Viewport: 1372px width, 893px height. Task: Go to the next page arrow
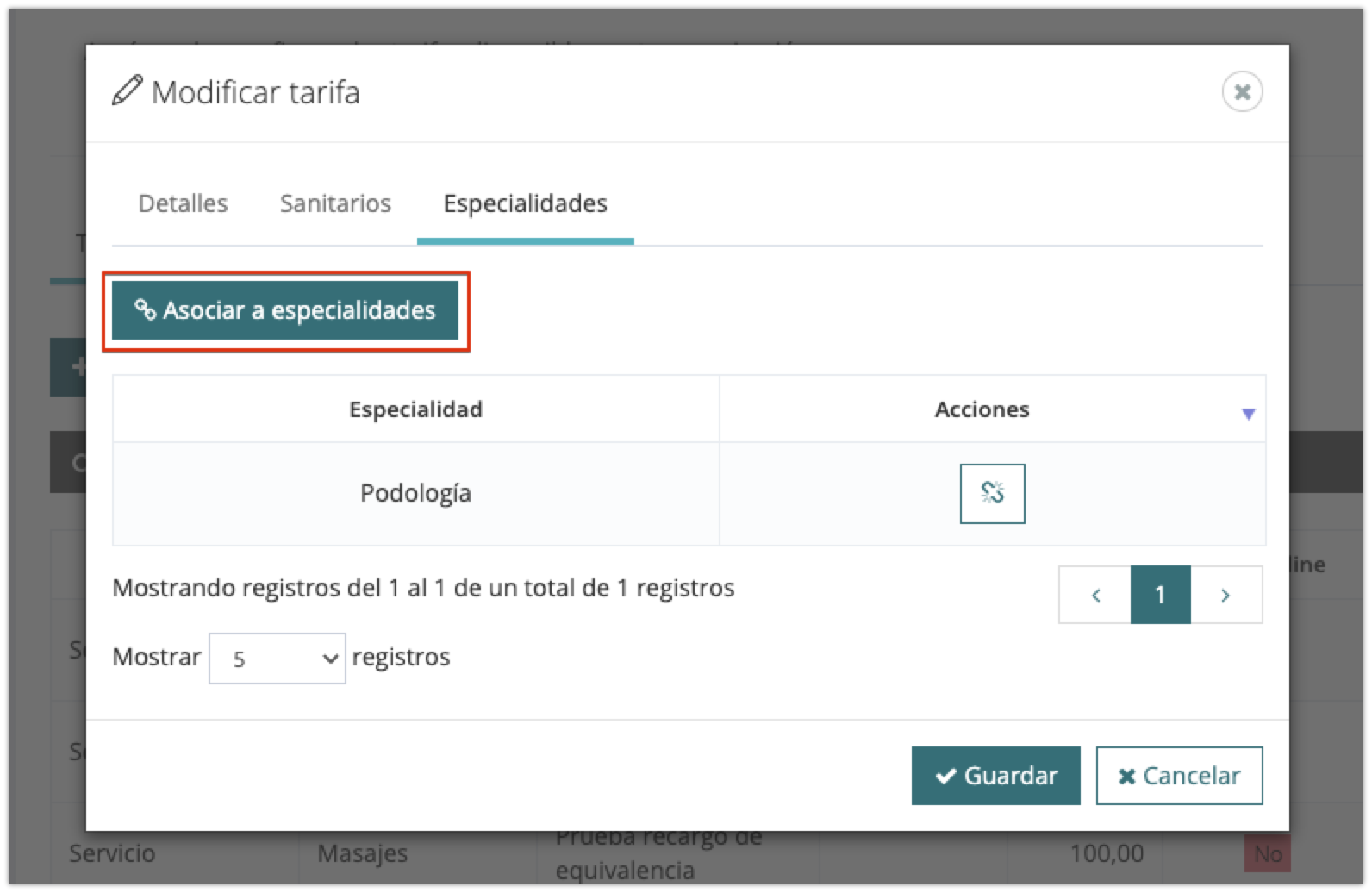pos(1225,595)
